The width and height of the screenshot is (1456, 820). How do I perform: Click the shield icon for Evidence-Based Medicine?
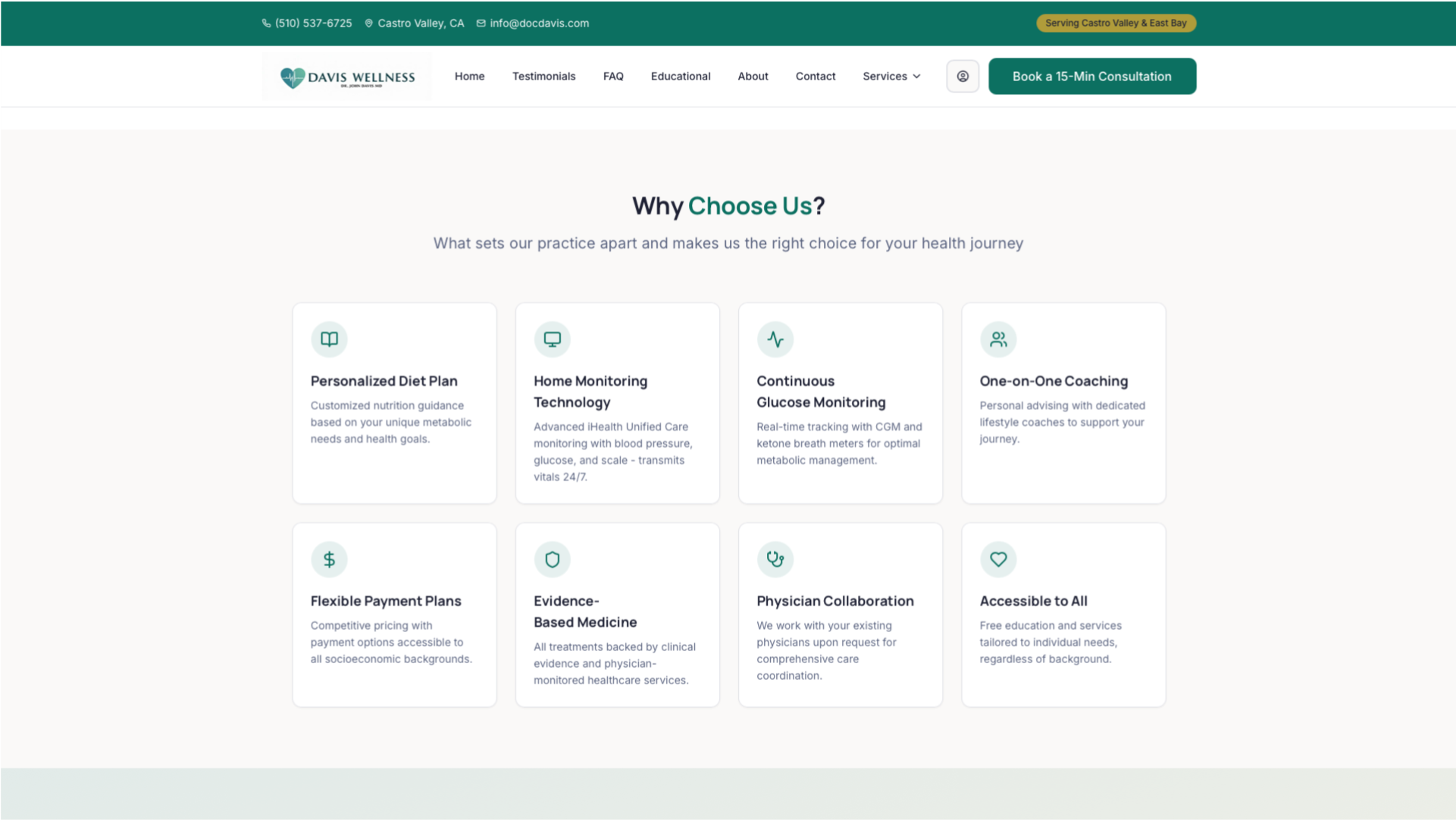(x=552, y=559)
